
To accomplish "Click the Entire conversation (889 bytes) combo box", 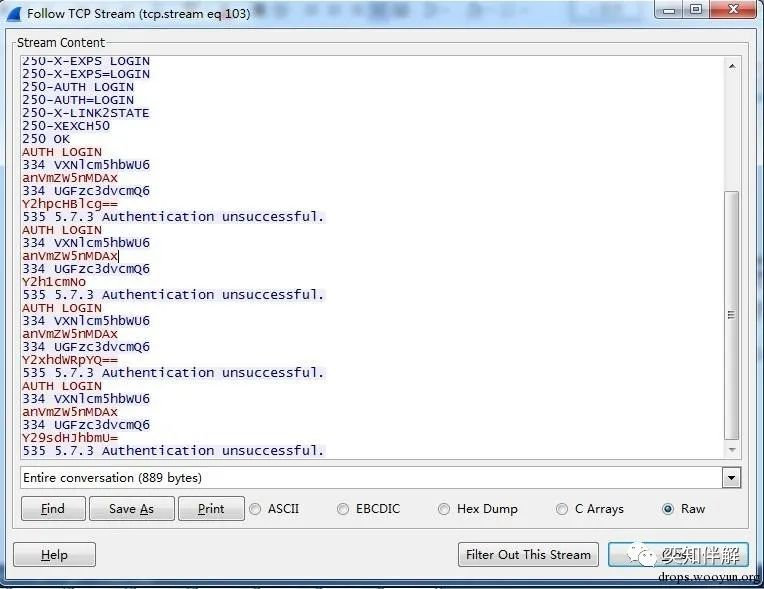I will [381, 478].
